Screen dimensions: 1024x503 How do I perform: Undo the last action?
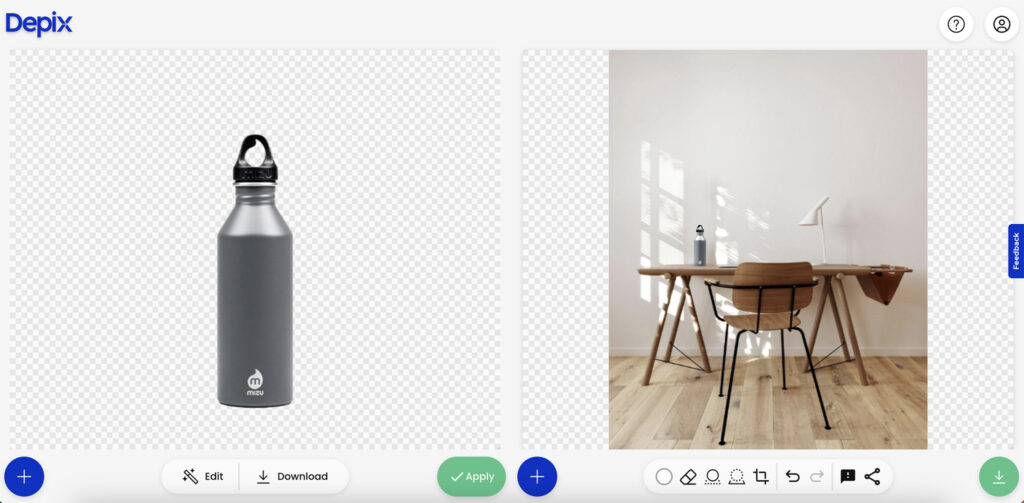(792, 476)
